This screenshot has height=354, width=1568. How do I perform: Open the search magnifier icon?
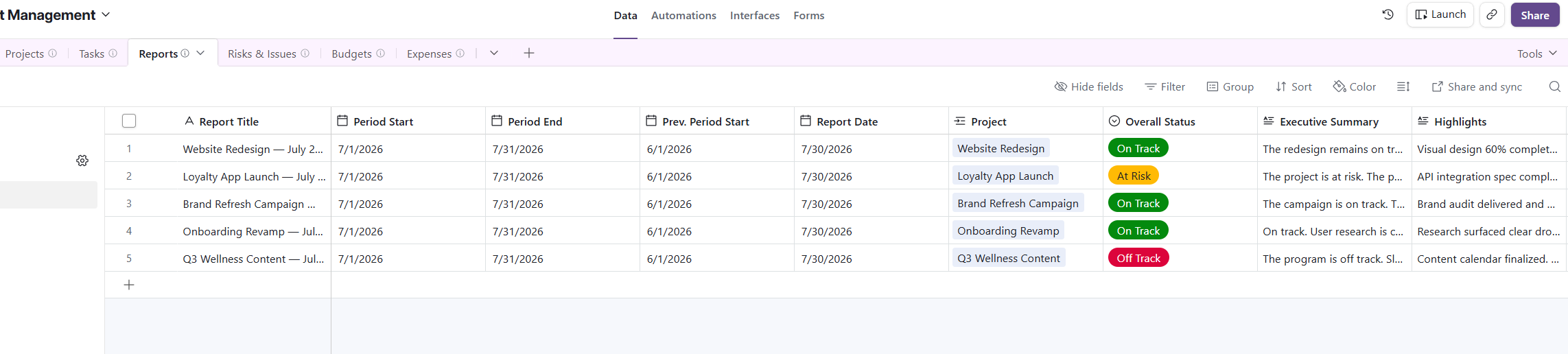point(1554,86)
